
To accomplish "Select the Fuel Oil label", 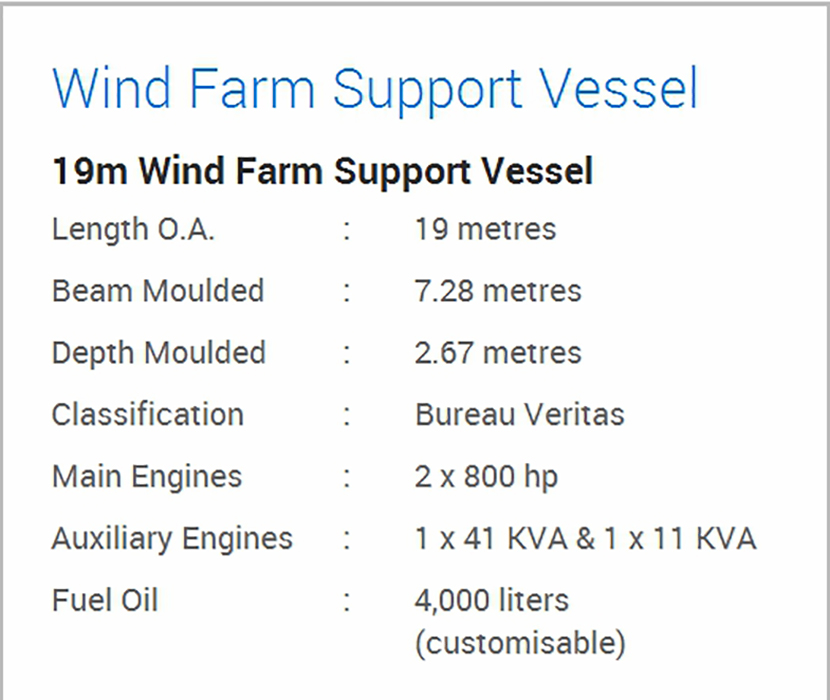I will point(105,600).
